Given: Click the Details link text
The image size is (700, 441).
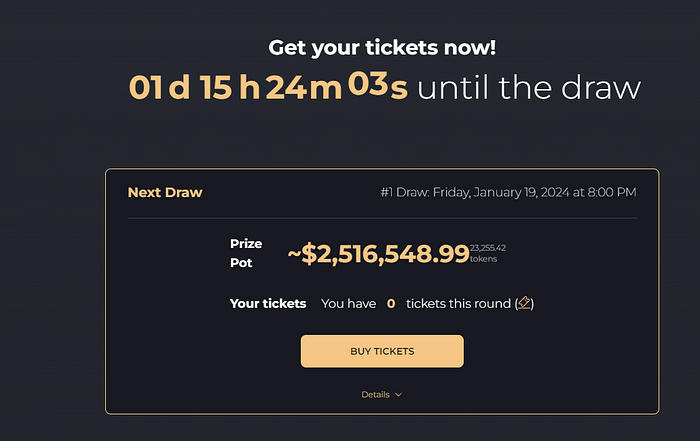Looking at the screenshot, I should (375, 395).
